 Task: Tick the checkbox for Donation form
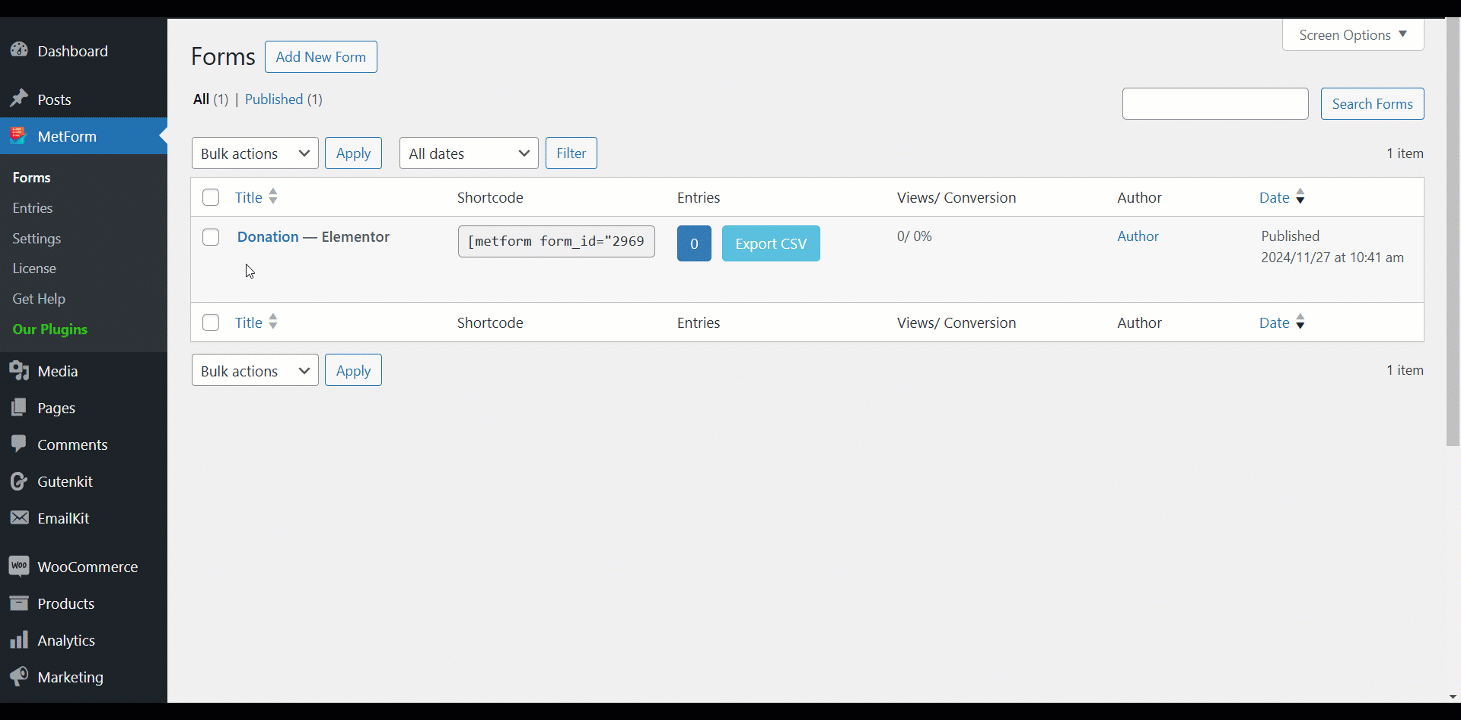[210, 237]
